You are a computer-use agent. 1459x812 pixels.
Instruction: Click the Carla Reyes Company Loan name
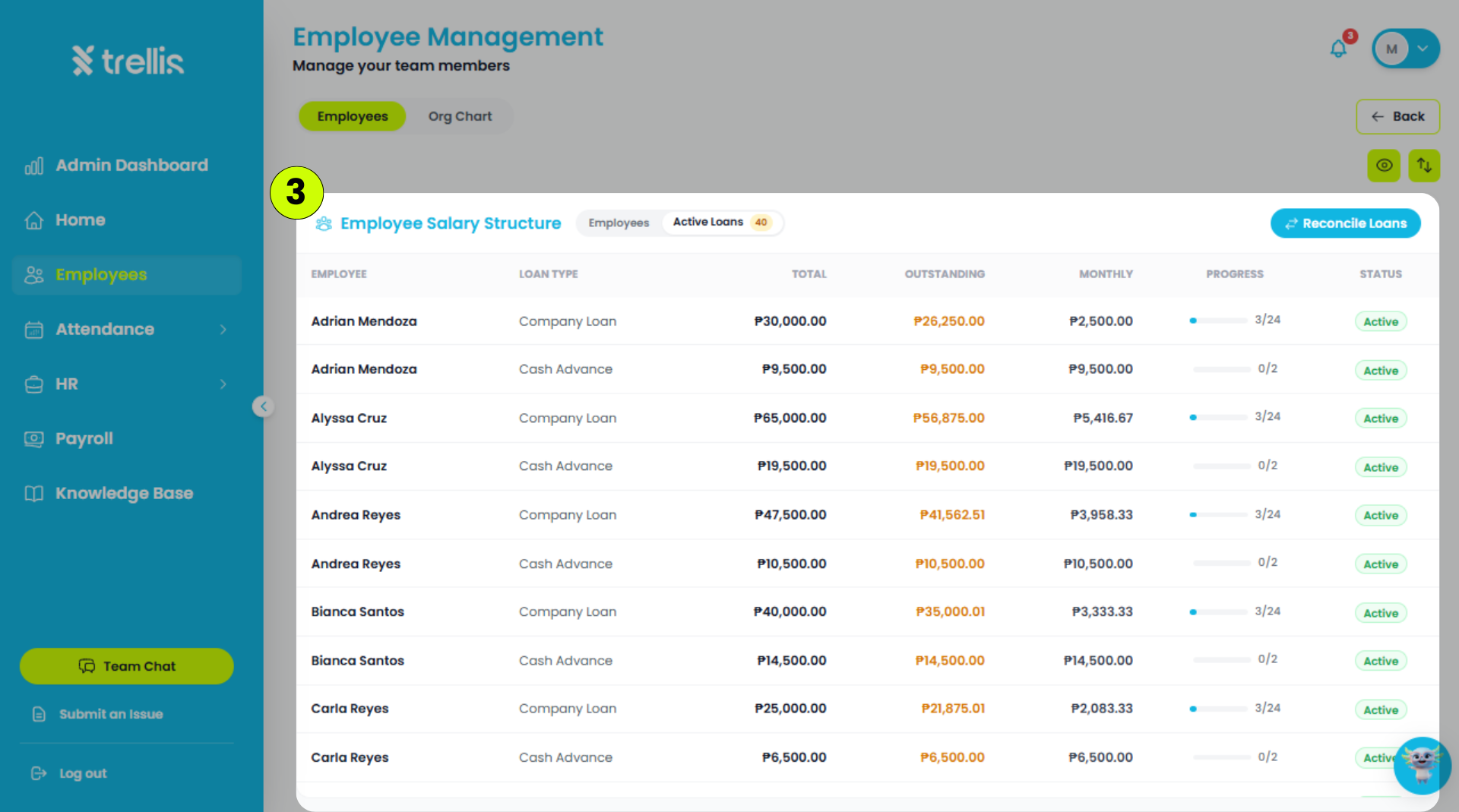tap(350, 709)
